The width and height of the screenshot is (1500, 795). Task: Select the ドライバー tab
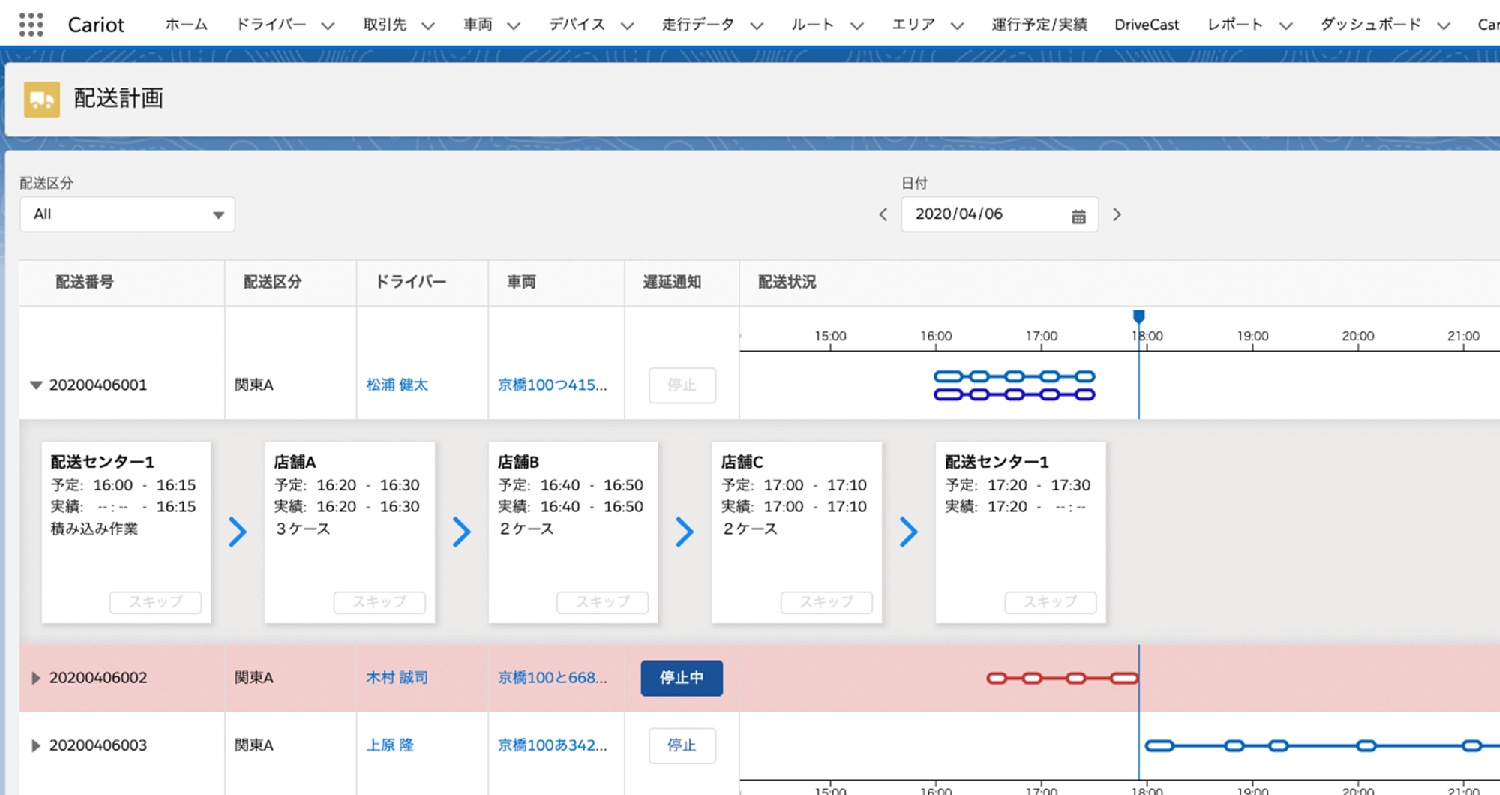click(x=271, y=25)
